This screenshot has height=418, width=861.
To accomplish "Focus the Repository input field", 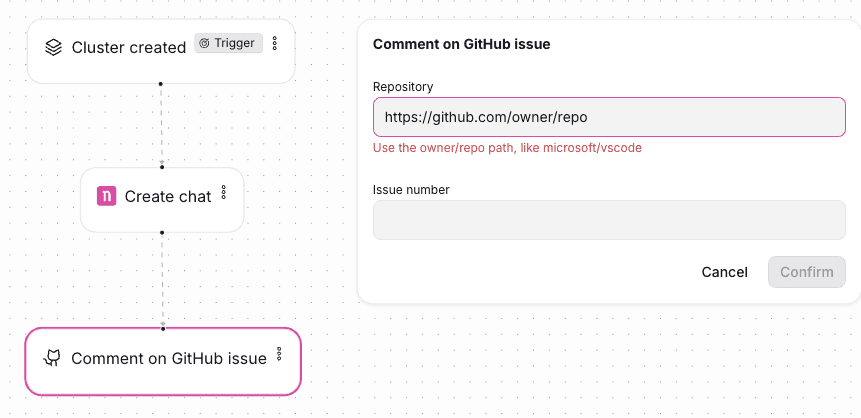I will click(609, 117).
